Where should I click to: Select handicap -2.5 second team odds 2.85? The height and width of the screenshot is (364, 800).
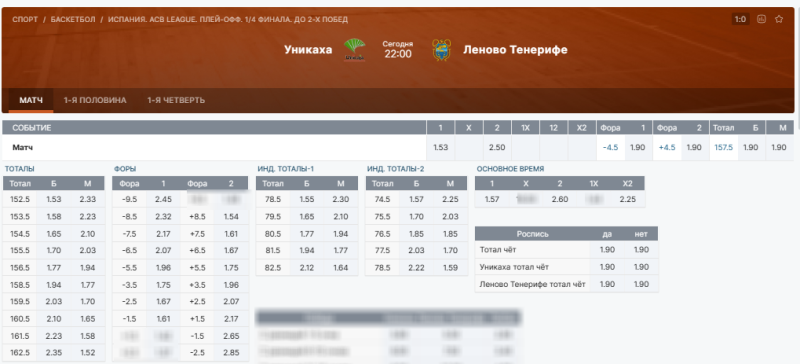click(x=231, y=353)
